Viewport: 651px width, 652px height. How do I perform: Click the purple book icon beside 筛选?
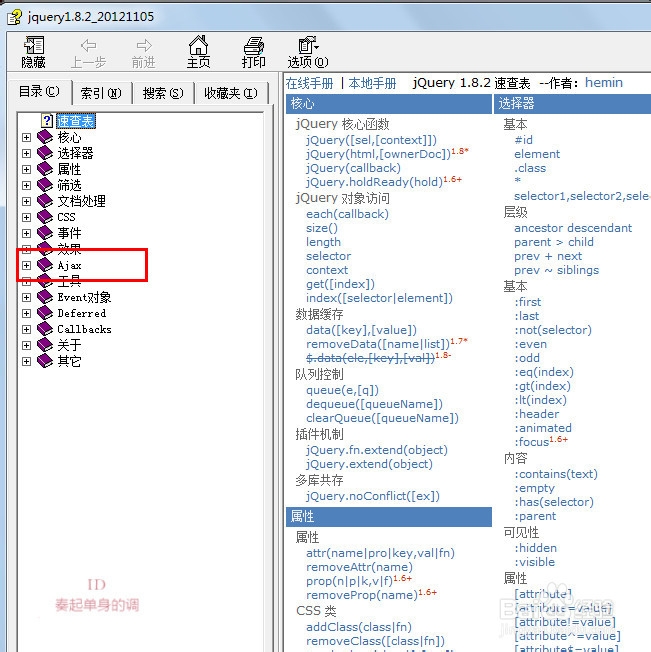[45, 185]
